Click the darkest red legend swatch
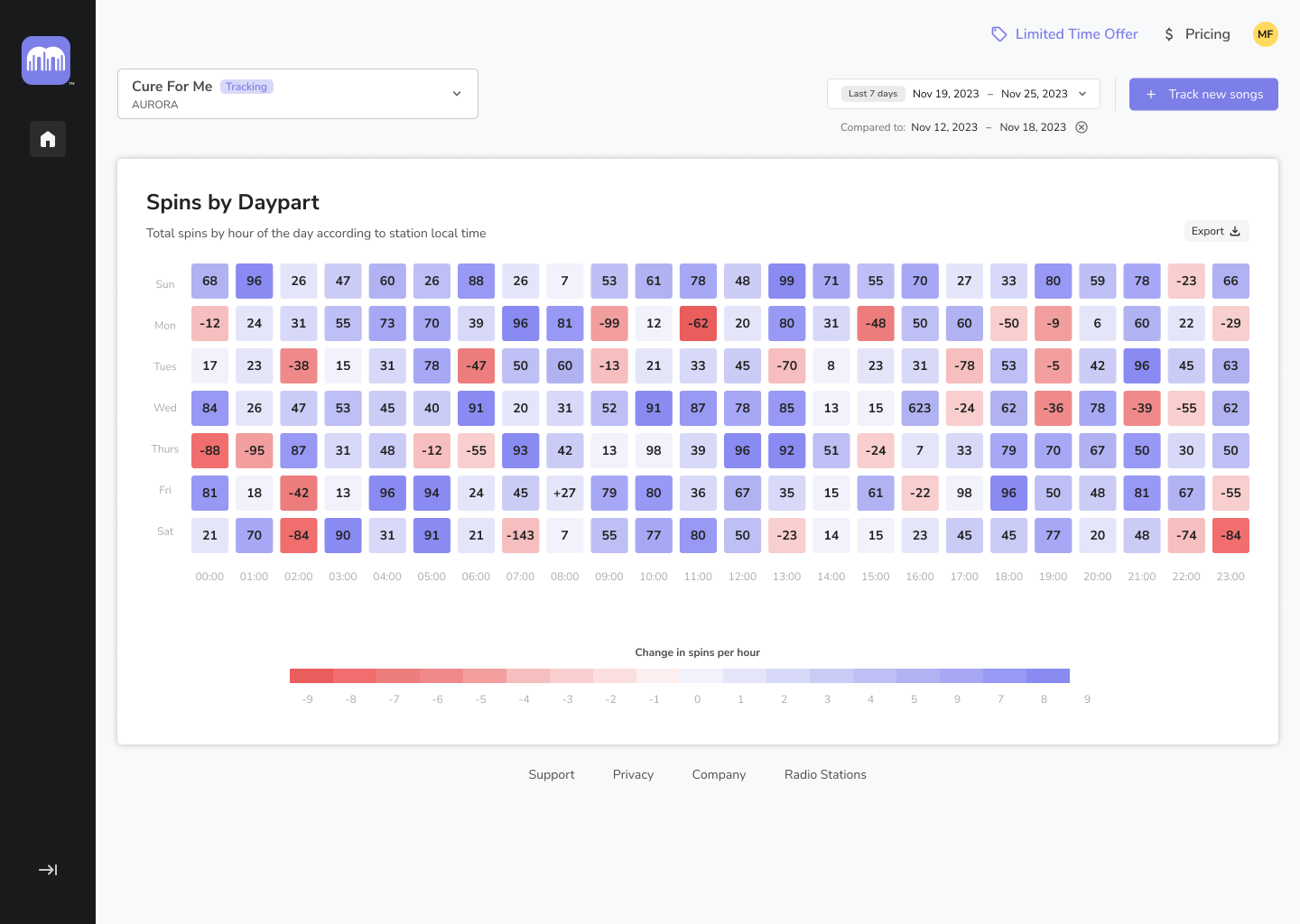The image size is (1300, 924). 311,676
